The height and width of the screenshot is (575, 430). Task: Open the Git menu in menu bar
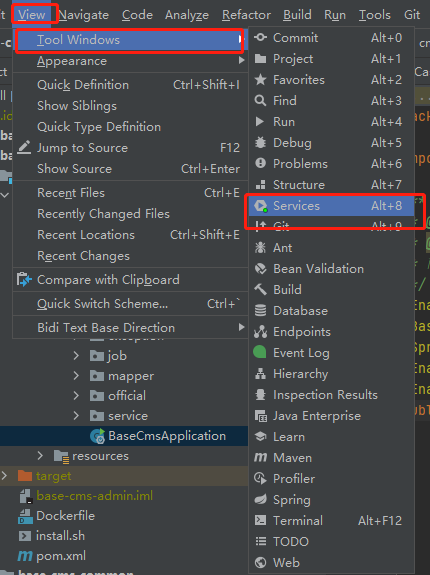(x=412, y=15)
